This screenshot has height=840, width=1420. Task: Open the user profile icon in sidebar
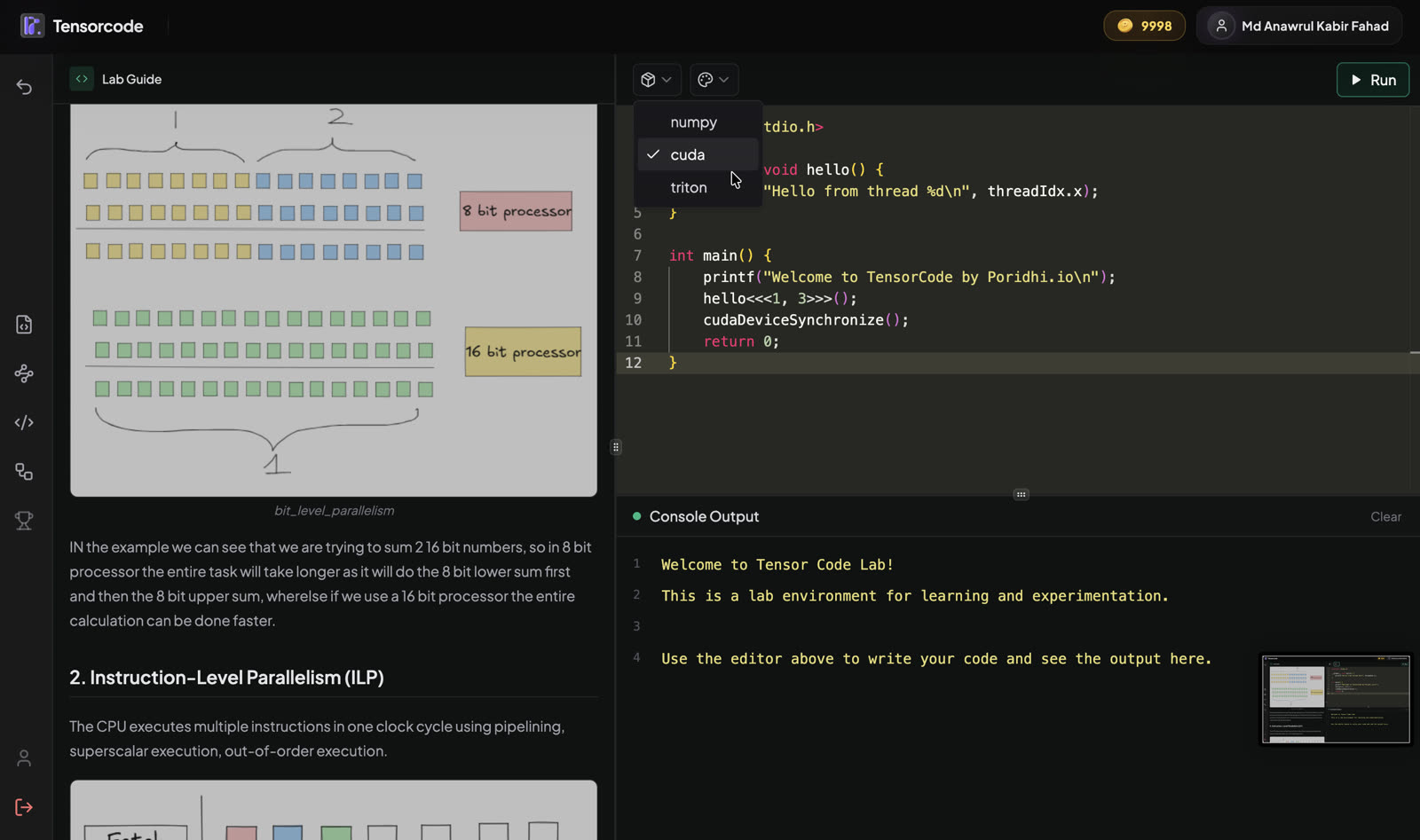pyautogui.click(x=24, y=758)
